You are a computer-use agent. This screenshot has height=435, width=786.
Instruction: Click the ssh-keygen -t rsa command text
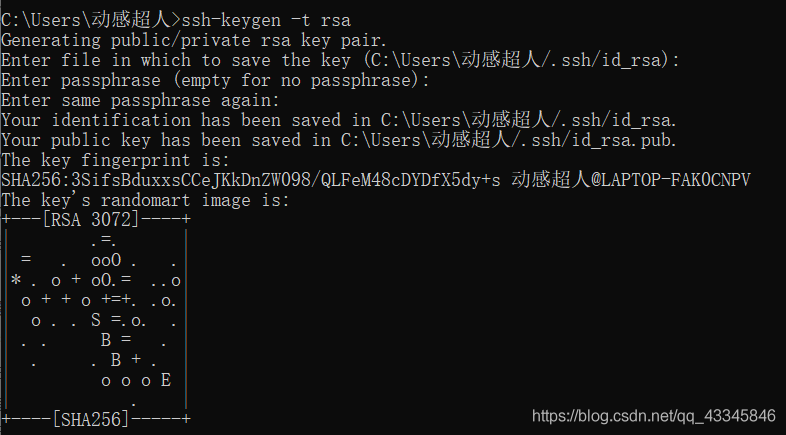pos(266,21)
